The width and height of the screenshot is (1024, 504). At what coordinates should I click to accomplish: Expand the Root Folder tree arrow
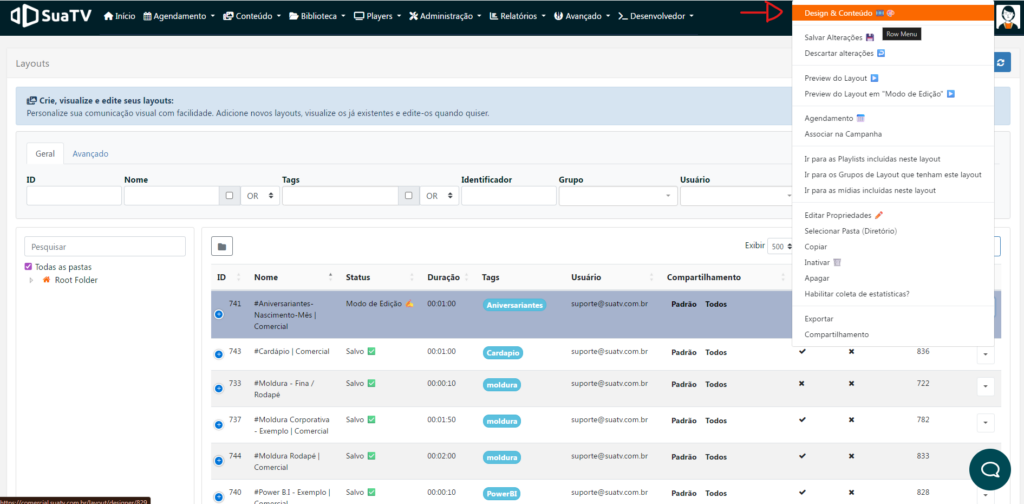coord(31,280)
